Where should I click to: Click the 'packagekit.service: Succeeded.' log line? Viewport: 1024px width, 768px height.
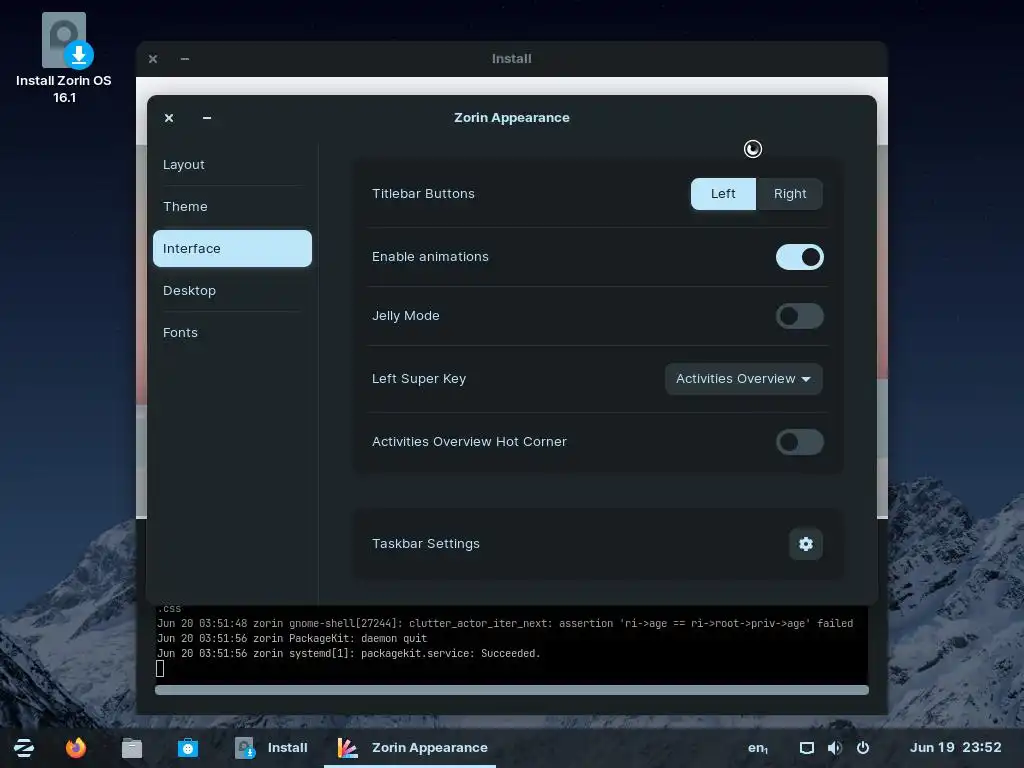(349, 654)
